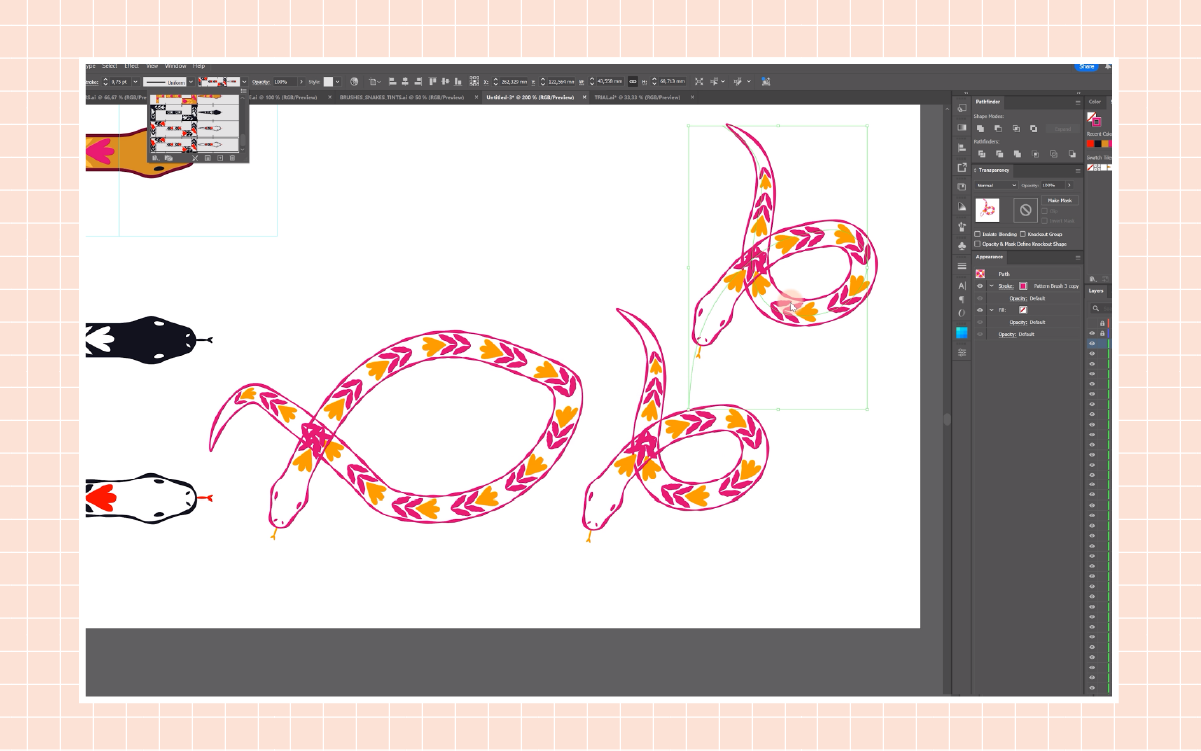Open the Normal blending mode dropdown

click(x=996, y=185)
